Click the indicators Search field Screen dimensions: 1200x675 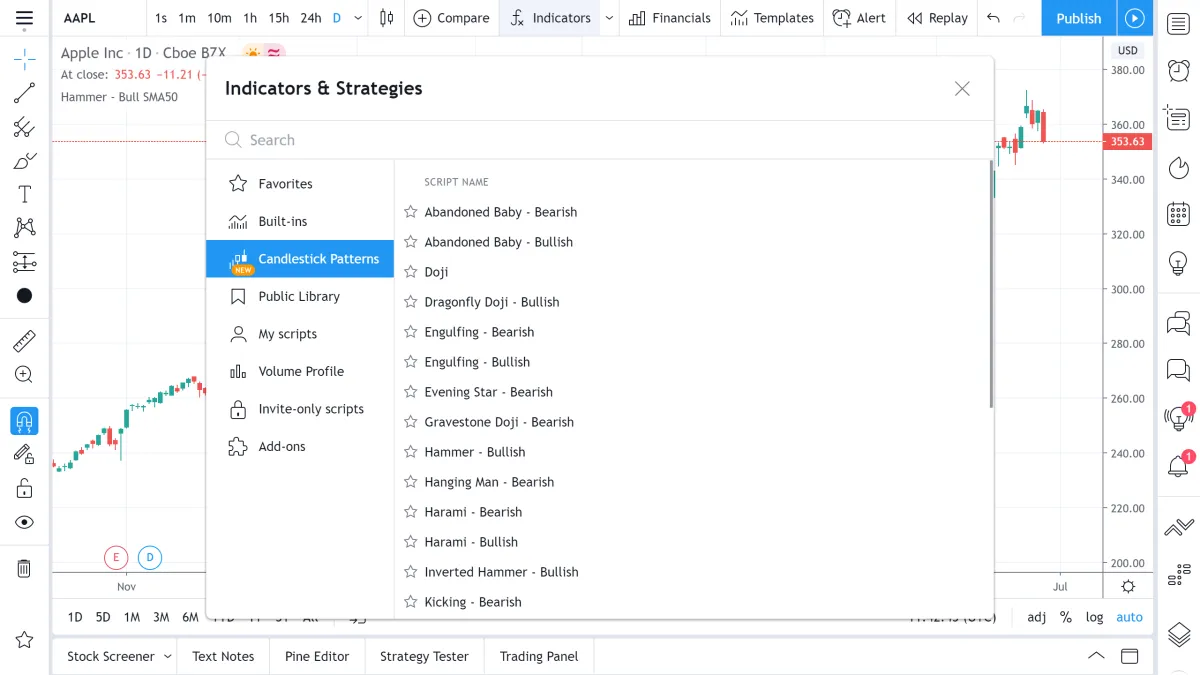point(600,140)
